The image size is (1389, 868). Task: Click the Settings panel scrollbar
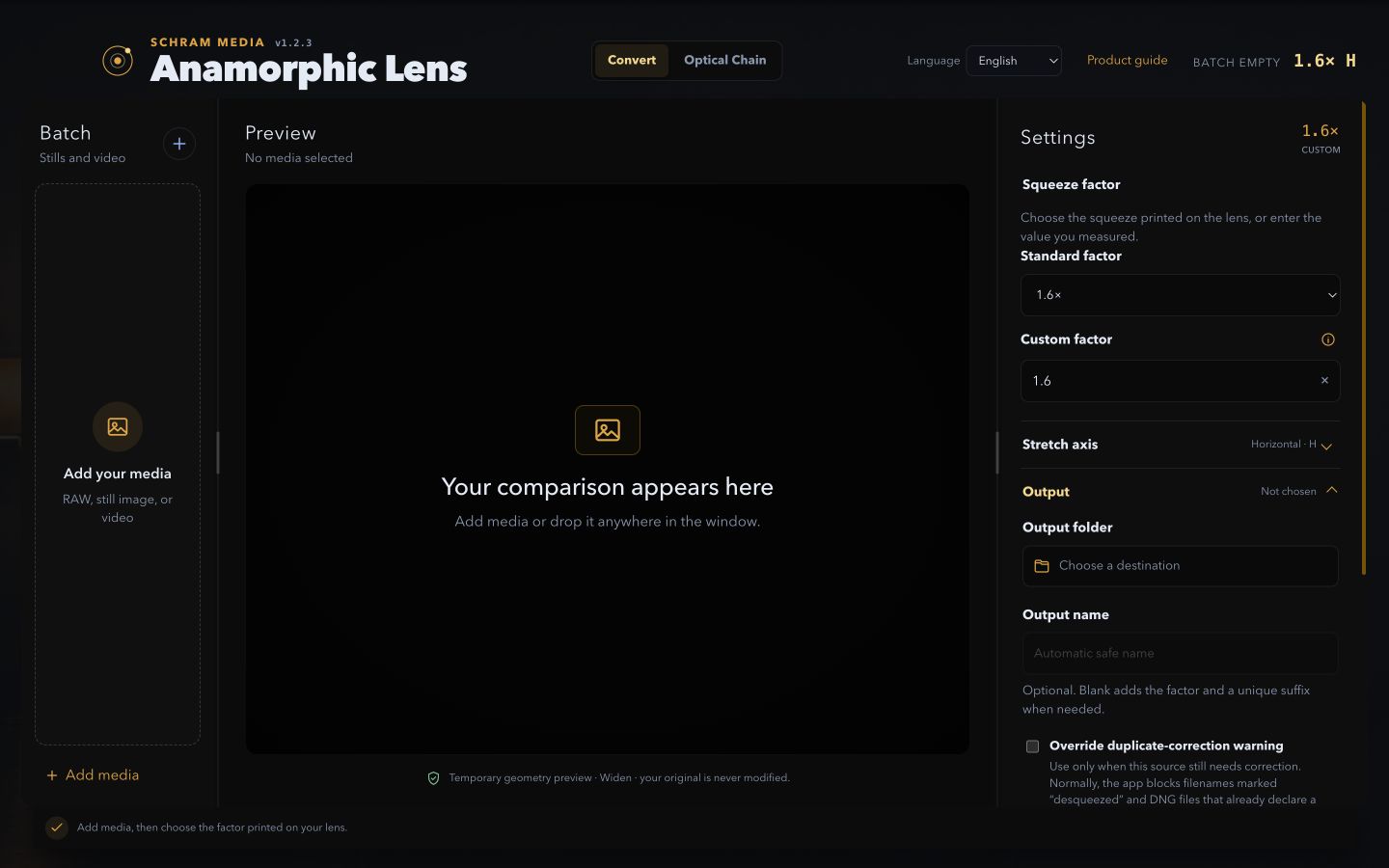pyautogui.click(x=1364, y=338)
